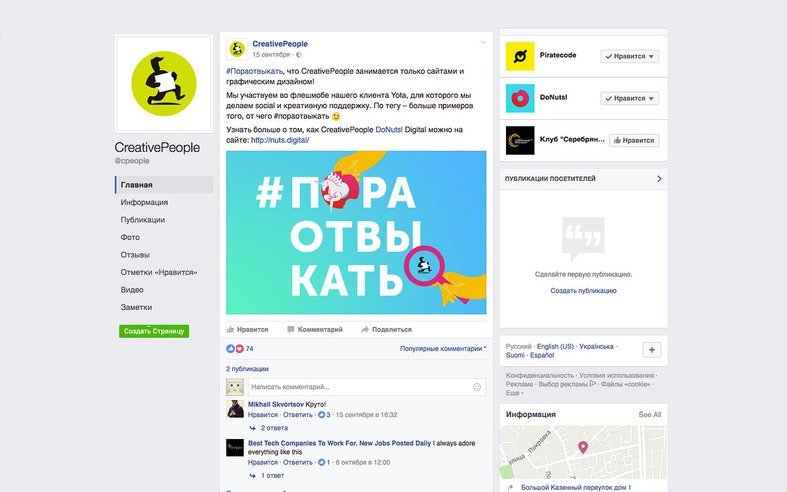
Task: Click the CreativePeople post avatar icon
Action: [x=237, y=49]
